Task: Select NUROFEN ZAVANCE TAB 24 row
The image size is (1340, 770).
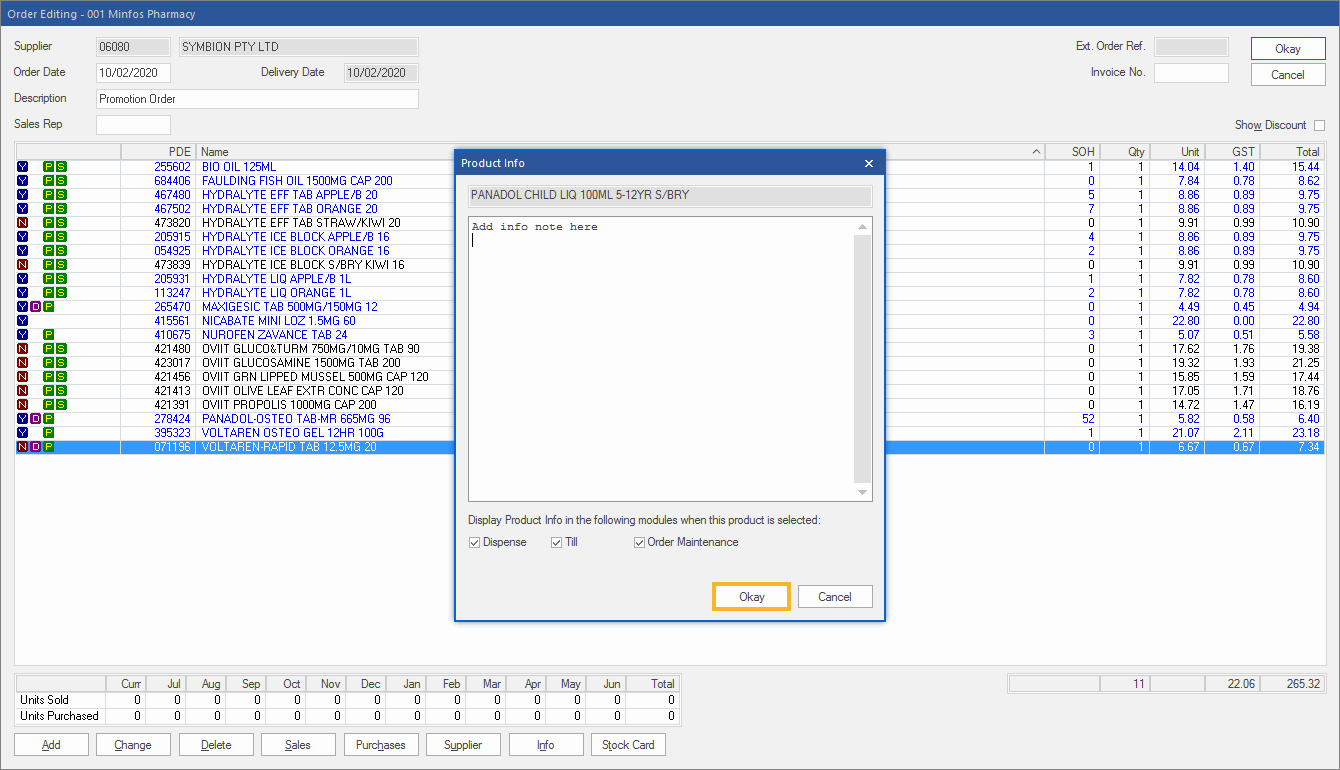Action: pos(669,335)
